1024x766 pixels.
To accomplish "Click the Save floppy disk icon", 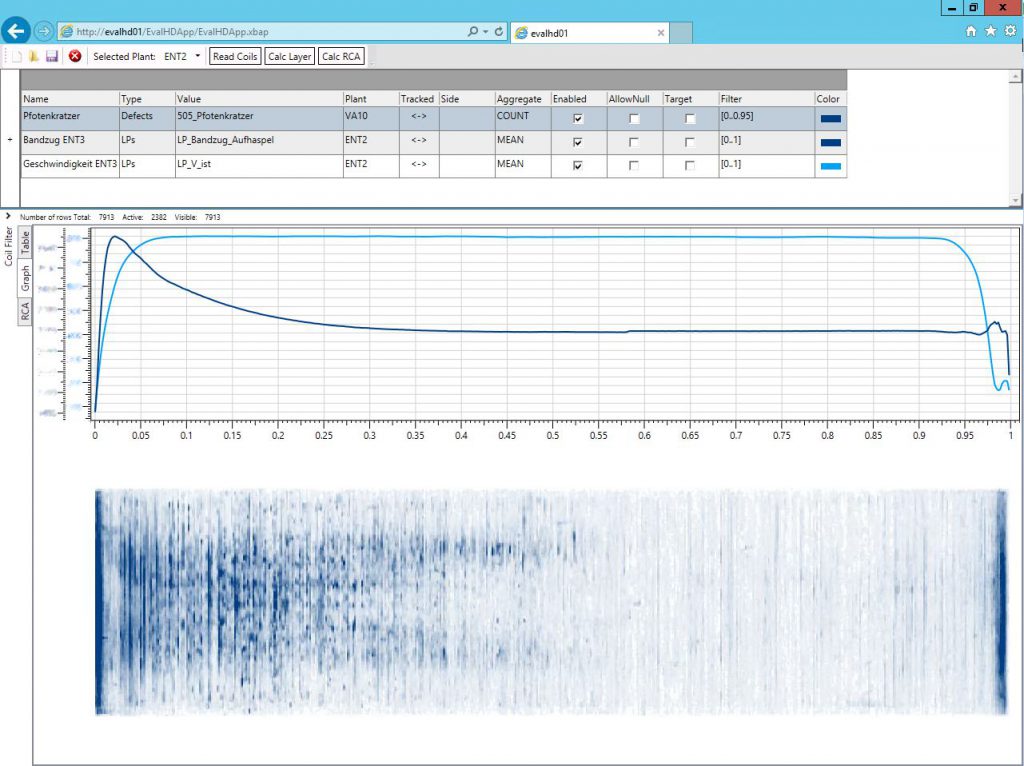I will click(52, 57).
